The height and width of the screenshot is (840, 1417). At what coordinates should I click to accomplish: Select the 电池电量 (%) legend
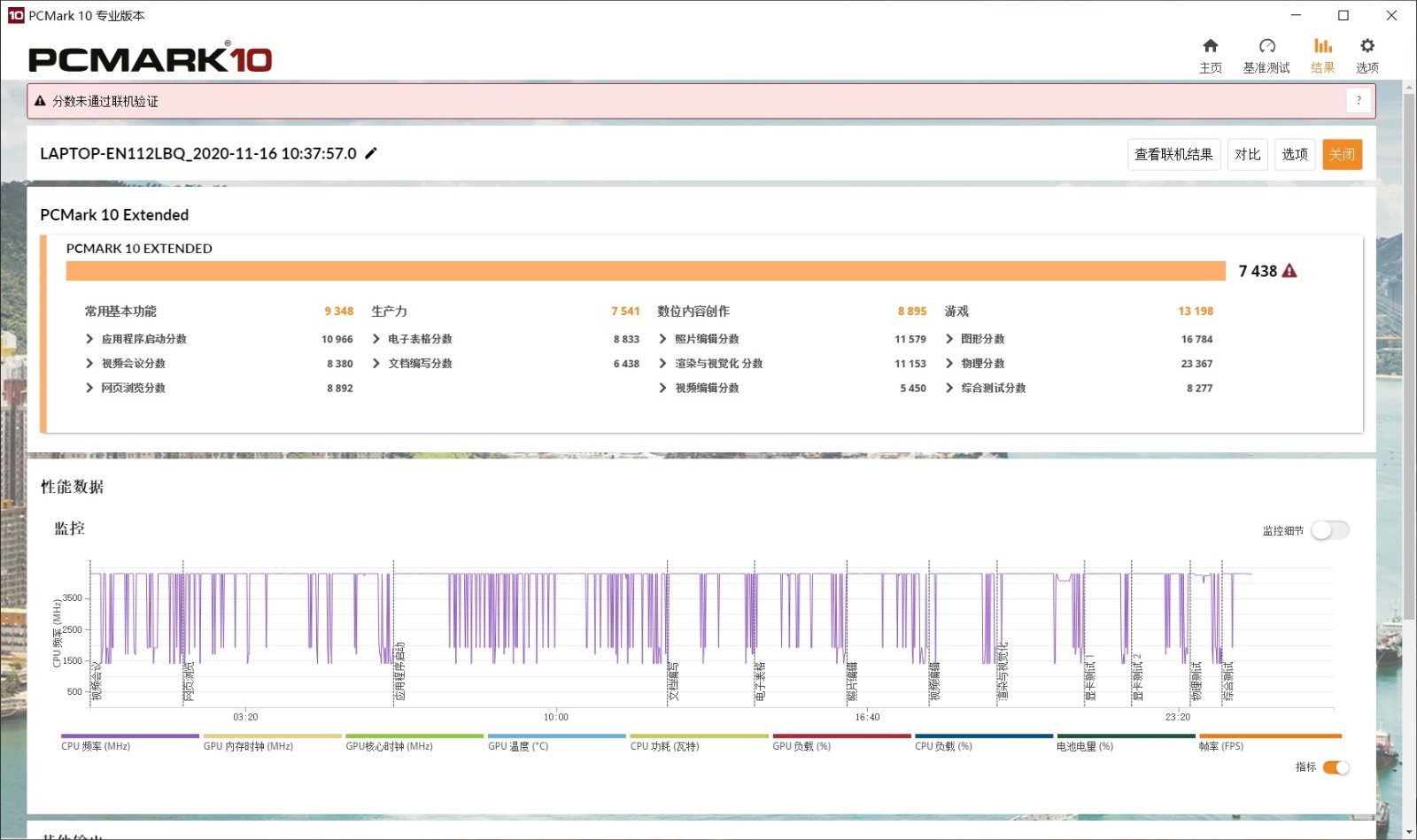click(x=1126, y=742)
